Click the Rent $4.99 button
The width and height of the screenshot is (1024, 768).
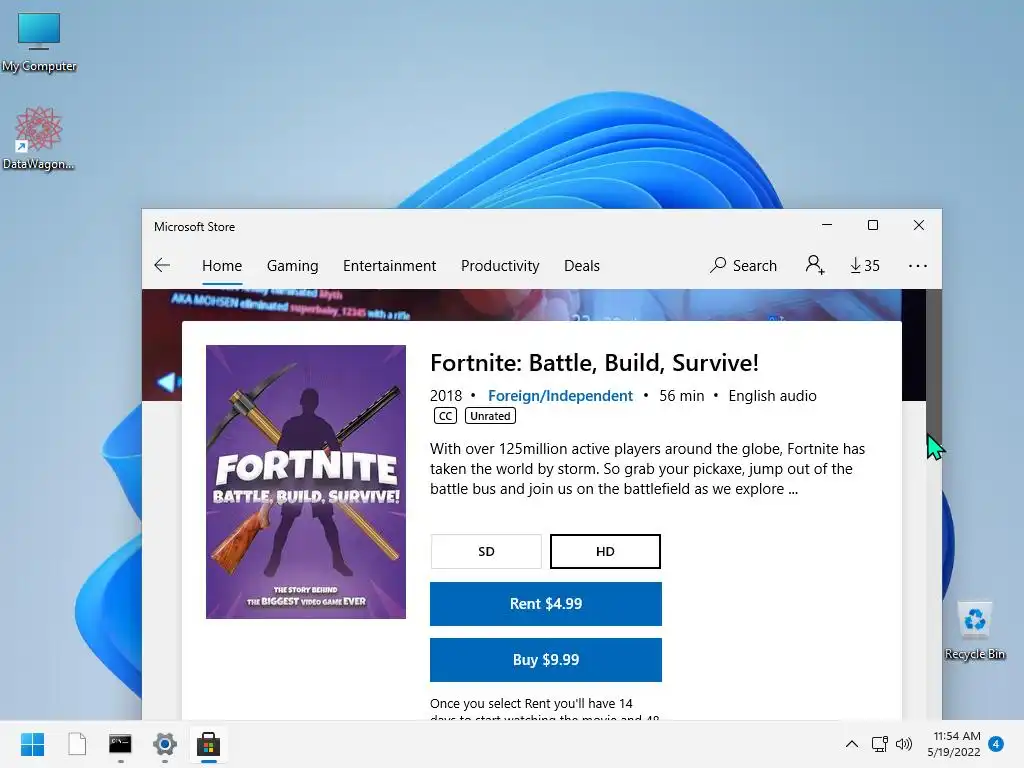coord(546,603)
